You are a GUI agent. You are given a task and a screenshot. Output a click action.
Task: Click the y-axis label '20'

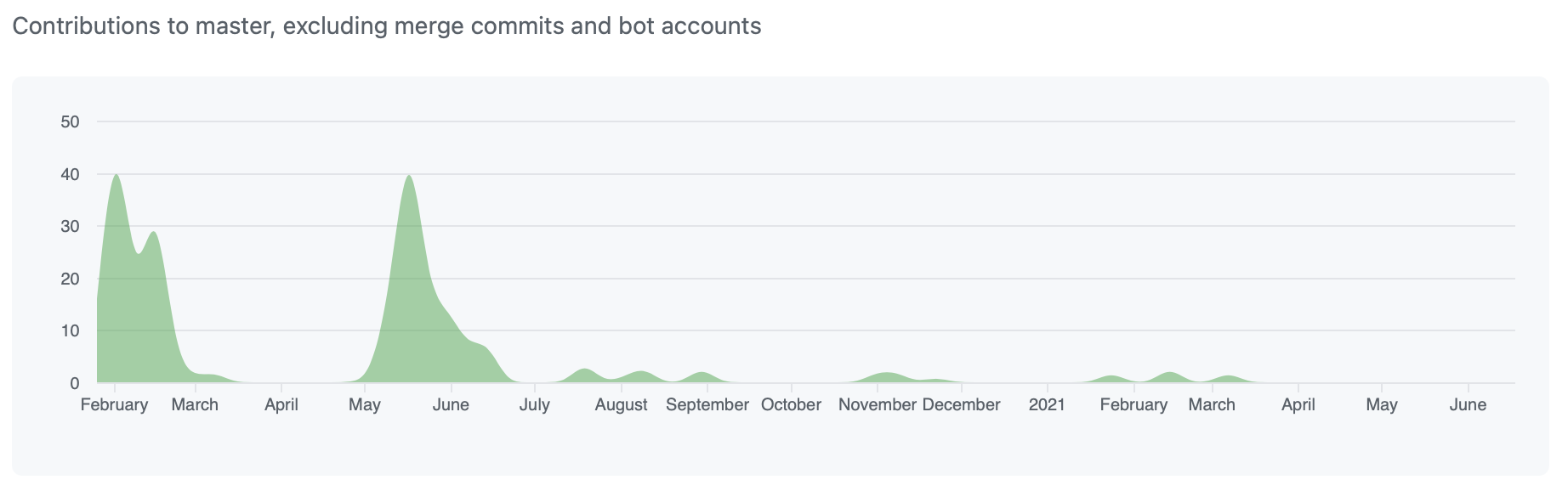coord(71,279)
